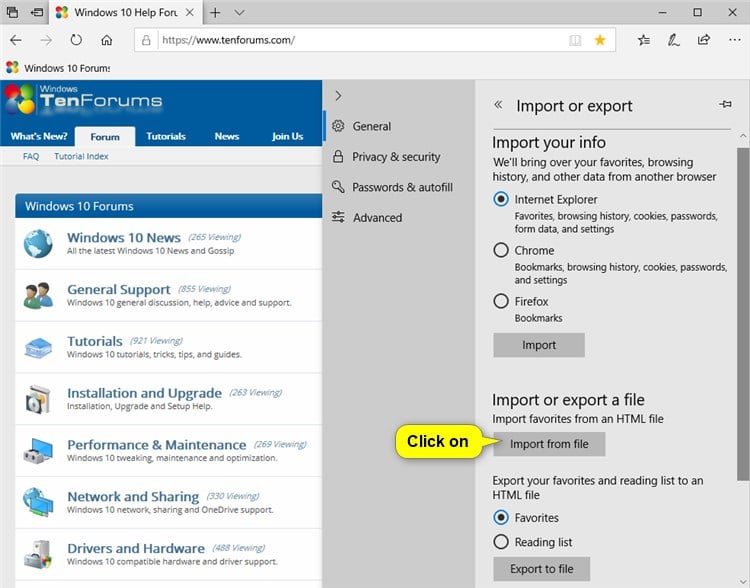
Task: Open the FAQ link
Action: click(31, 156)
